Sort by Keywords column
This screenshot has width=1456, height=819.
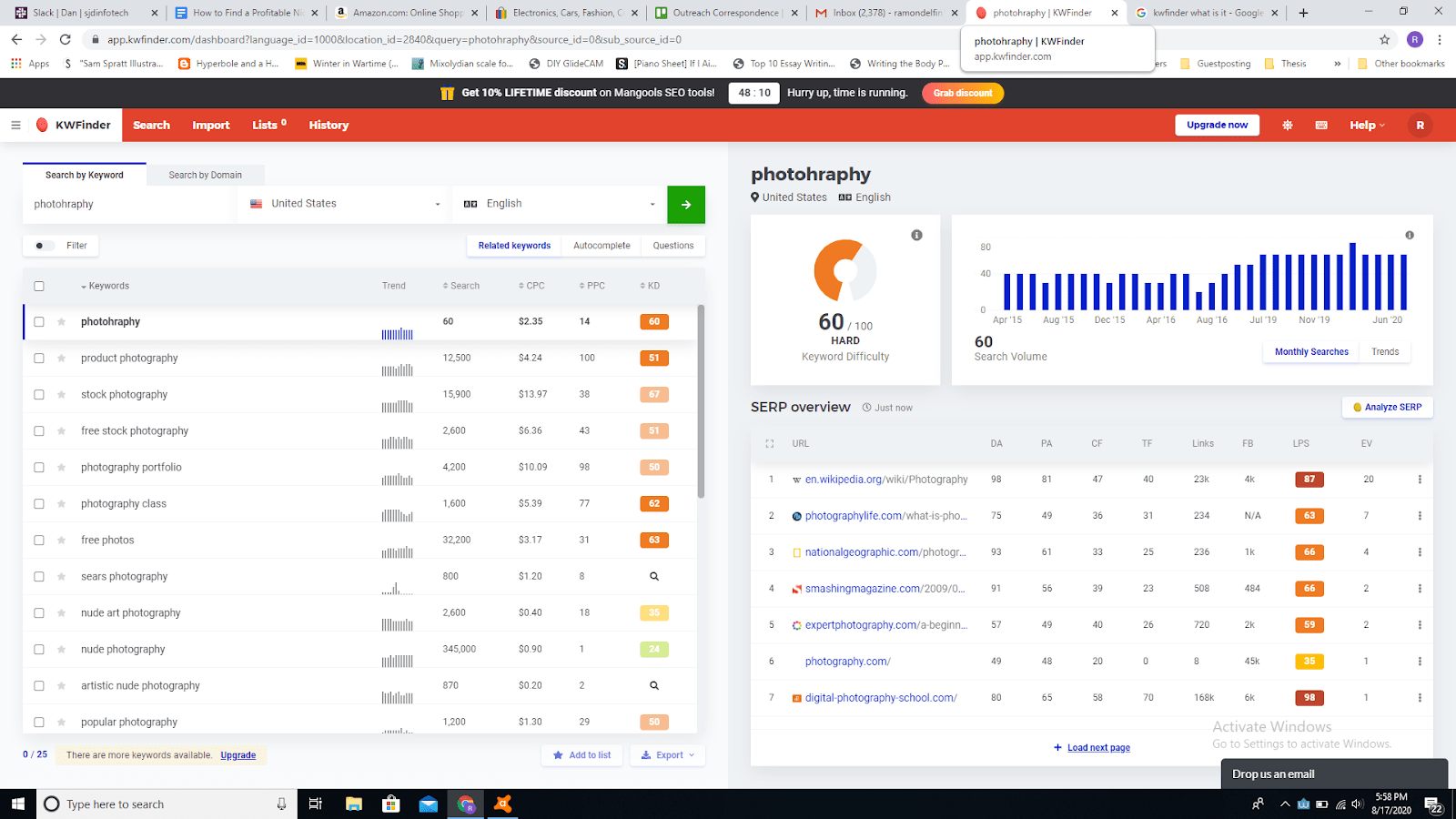pos(105,286)
